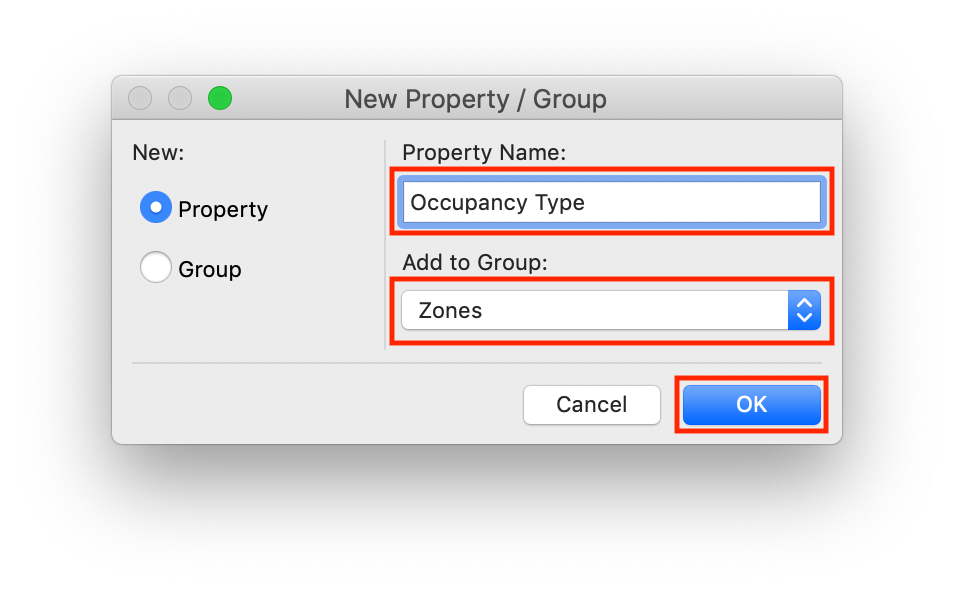Click the "New:" section label
The image size is (954, 592).
158,153
